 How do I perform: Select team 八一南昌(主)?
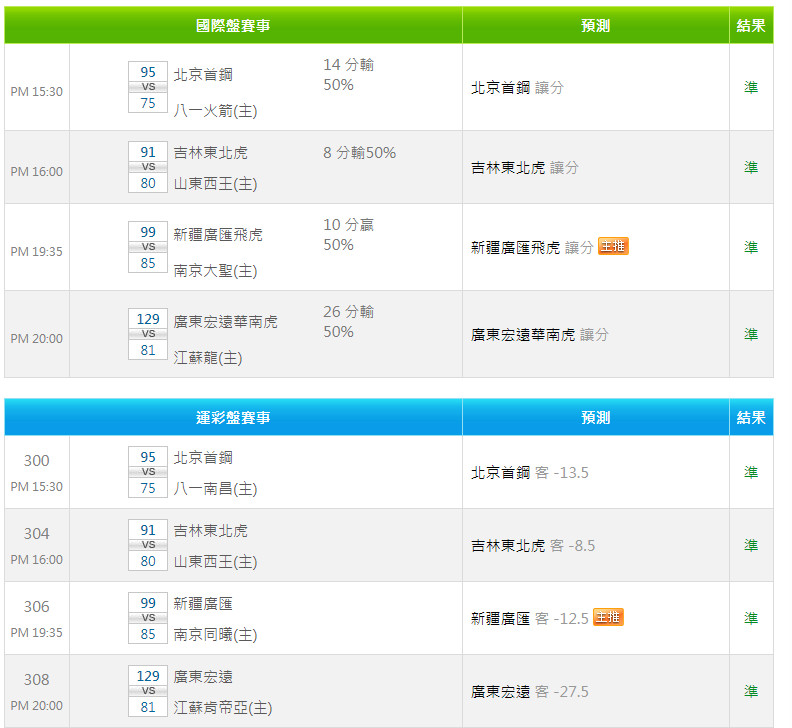tap(216, 489)
